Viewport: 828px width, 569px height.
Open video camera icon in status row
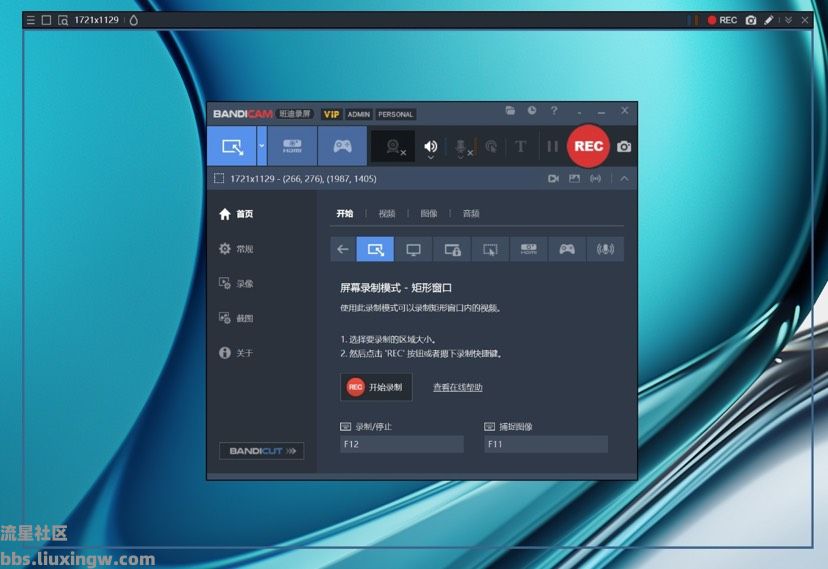click(553, 178)
